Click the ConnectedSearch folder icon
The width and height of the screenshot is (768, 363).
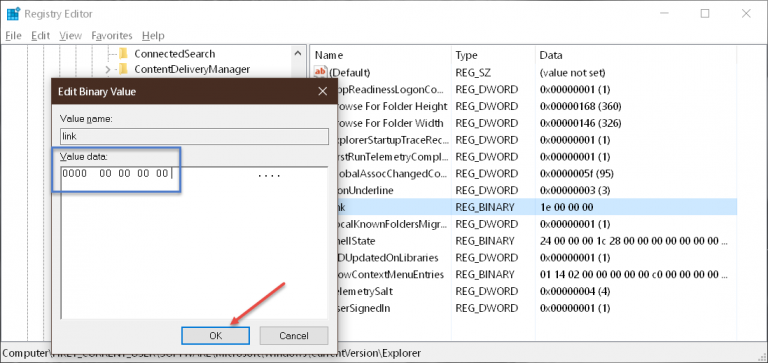pos(123,53)
